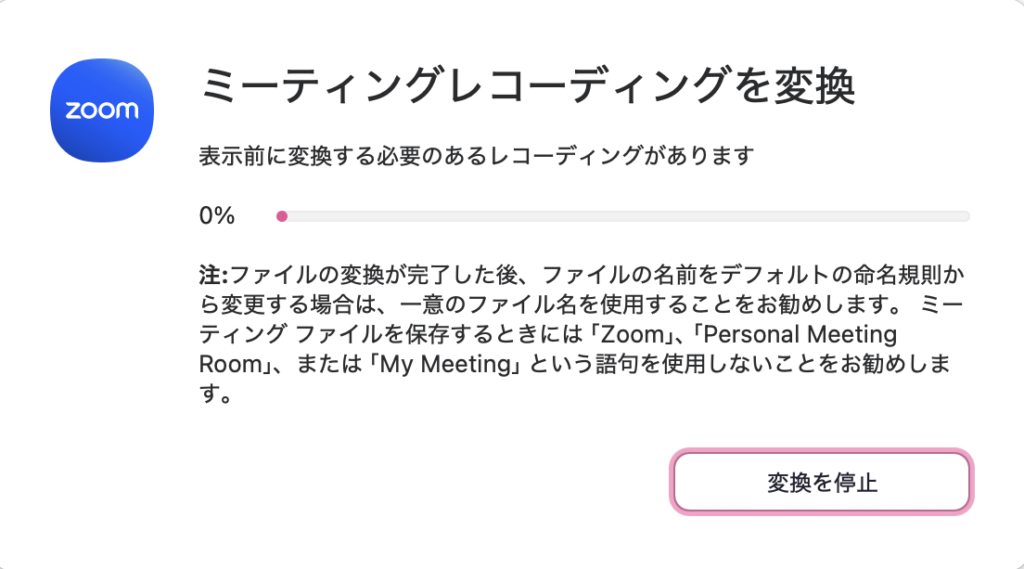Click the pink progress indicator dot
Screen dimensions: 1024x569
282,215
